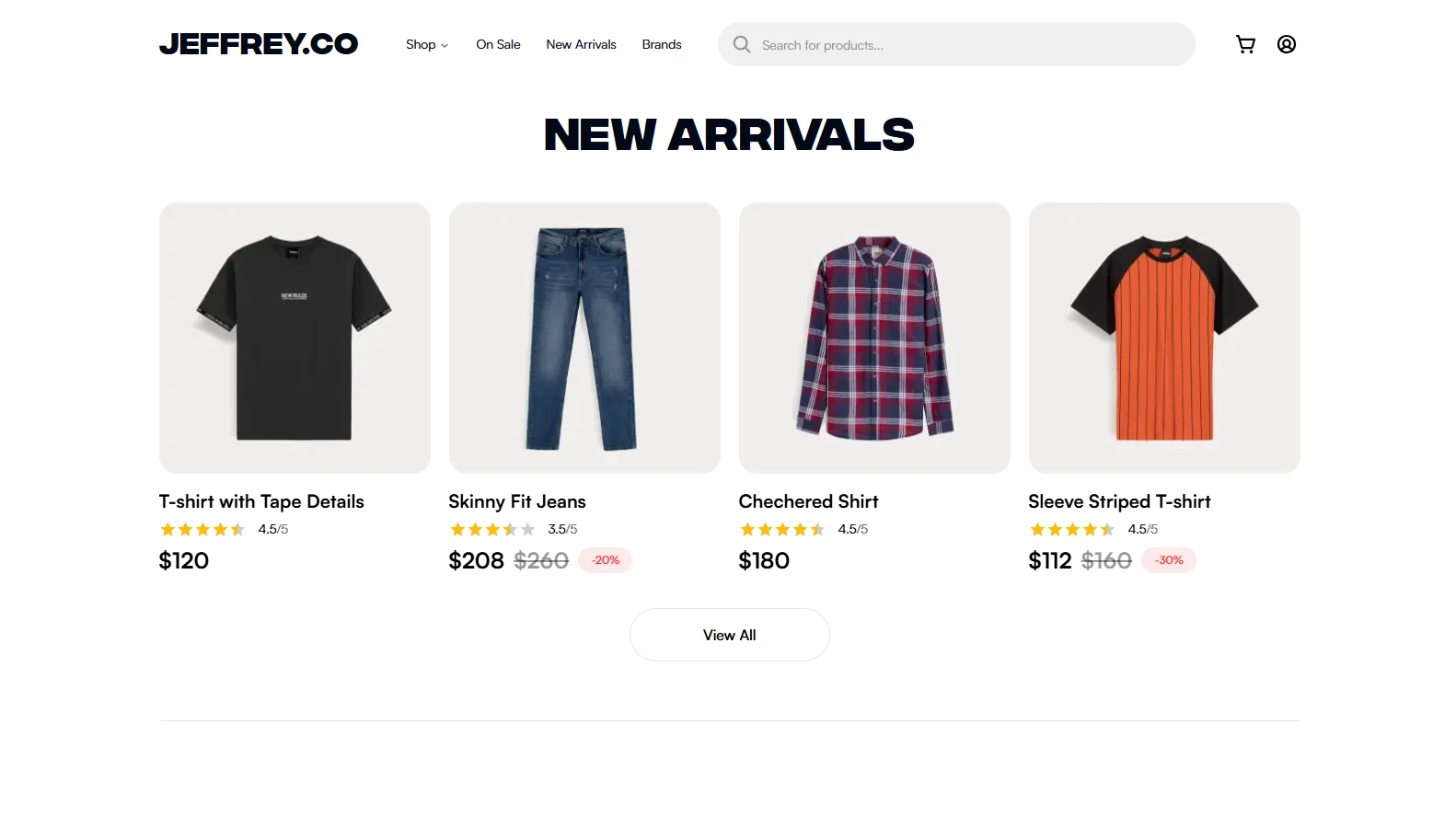
Task: Click the search magnifier icon
Action: click(x=741, y=44)
